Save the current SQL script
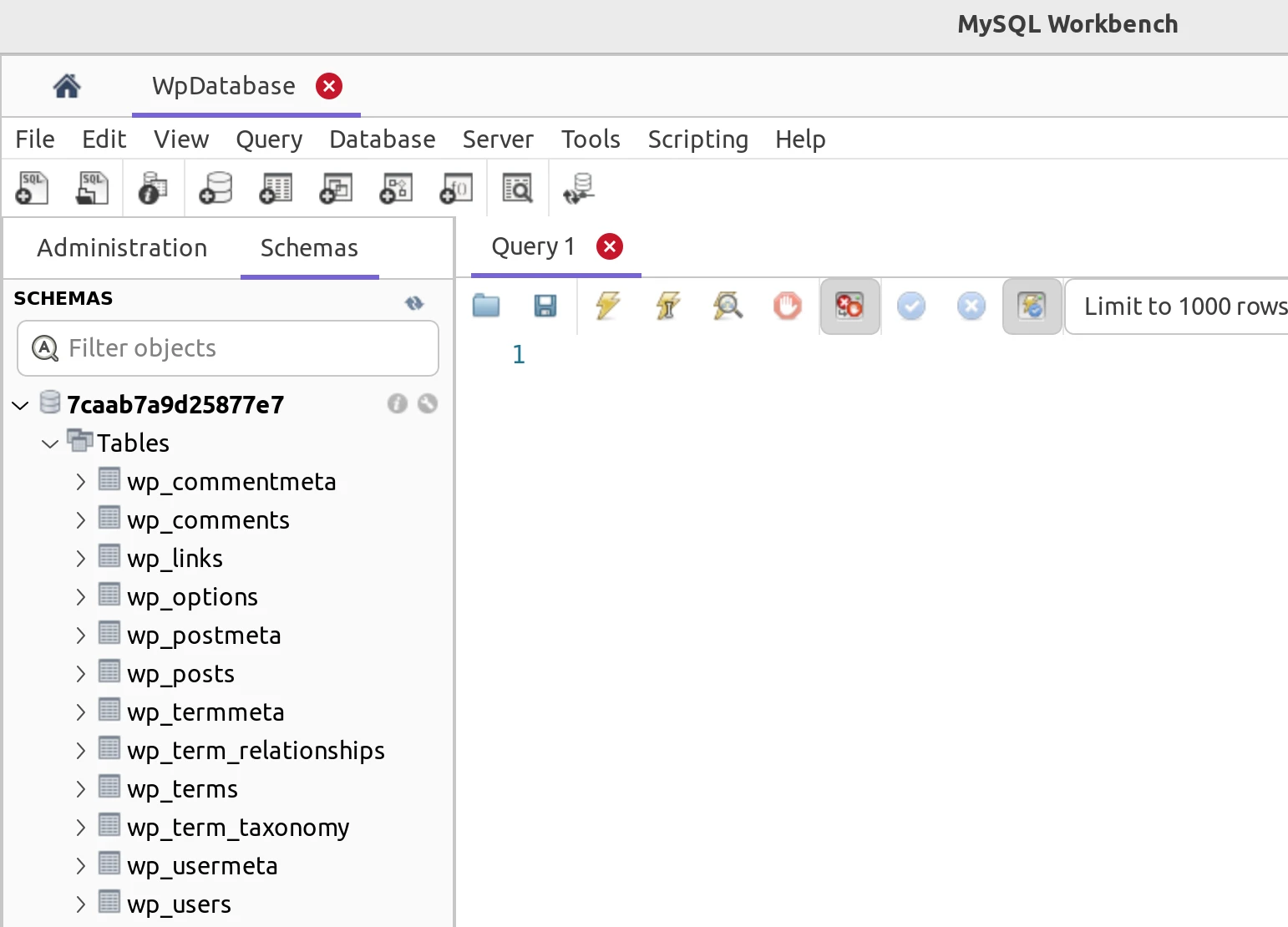The height and width of the screenshot is (927, 1288). pos(545,306)
